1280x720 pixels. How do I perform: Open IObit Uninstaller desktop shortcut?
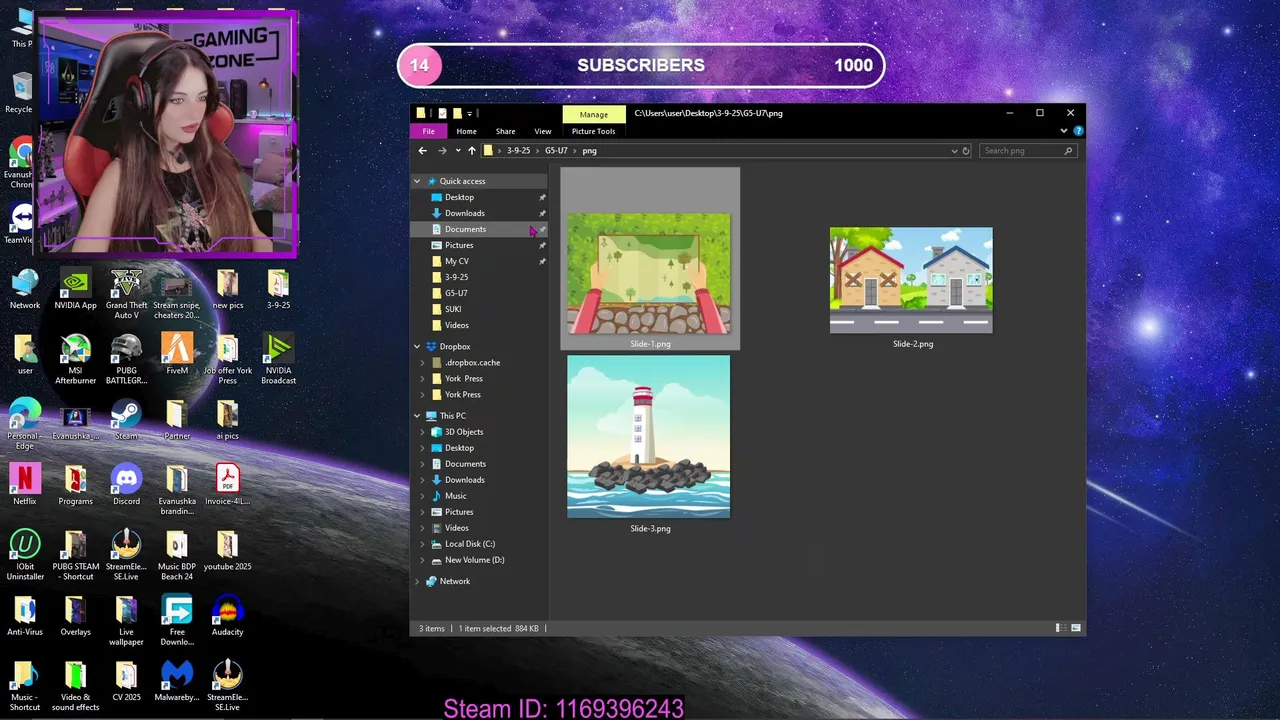pyautogui.click(x=25, y=555)
